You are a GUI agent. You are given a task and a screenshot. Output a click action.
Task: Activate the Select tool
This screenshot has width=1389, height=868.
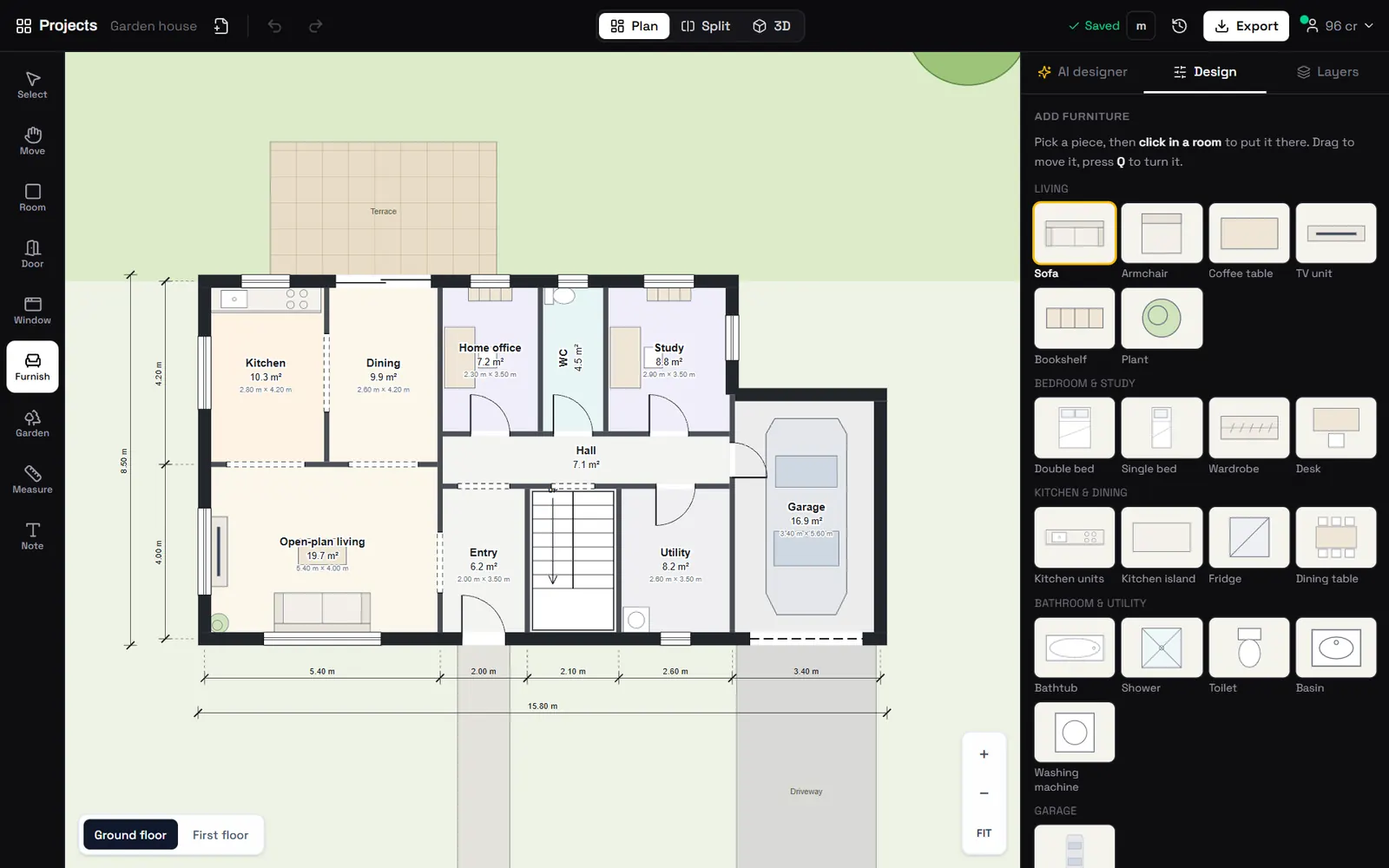(32, 85)
